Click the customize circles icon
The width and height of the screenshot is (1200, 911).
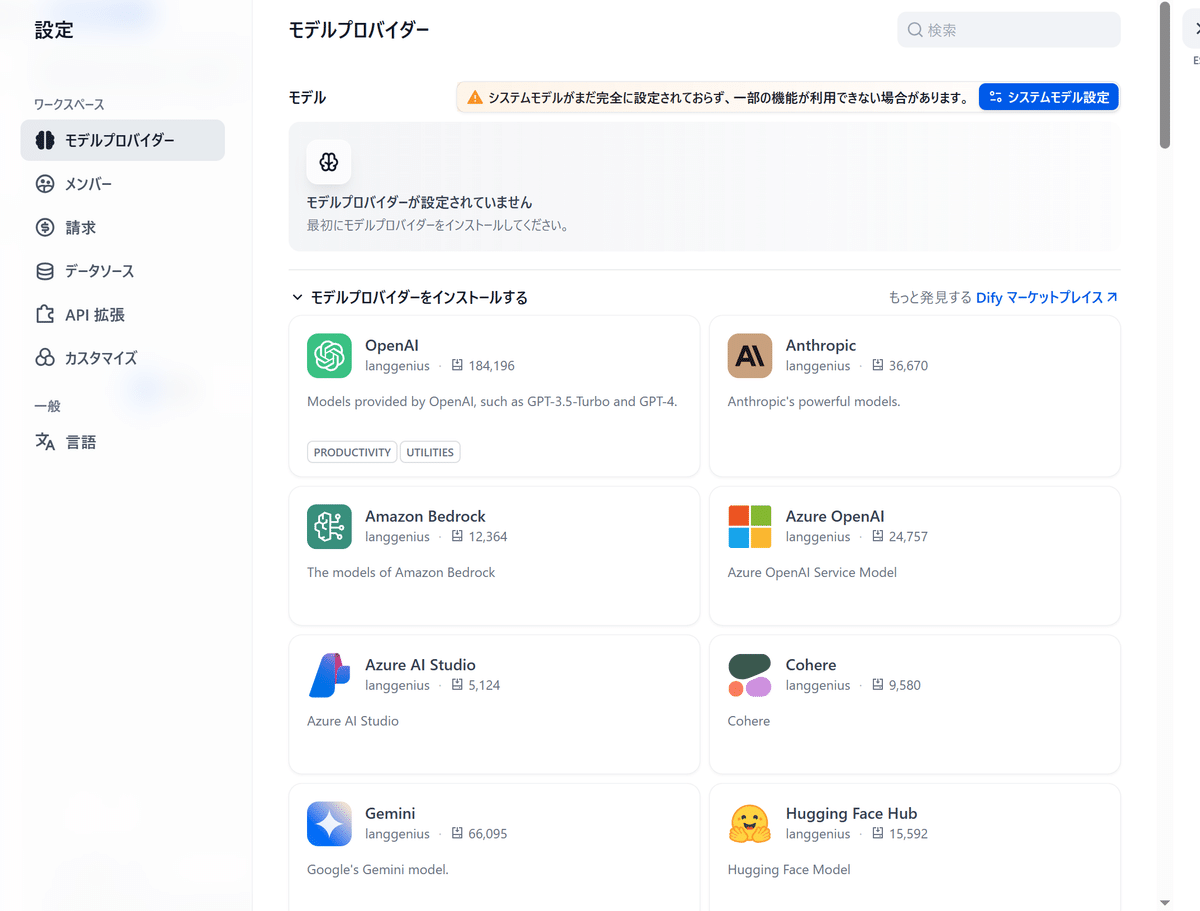tap(45, 358)
